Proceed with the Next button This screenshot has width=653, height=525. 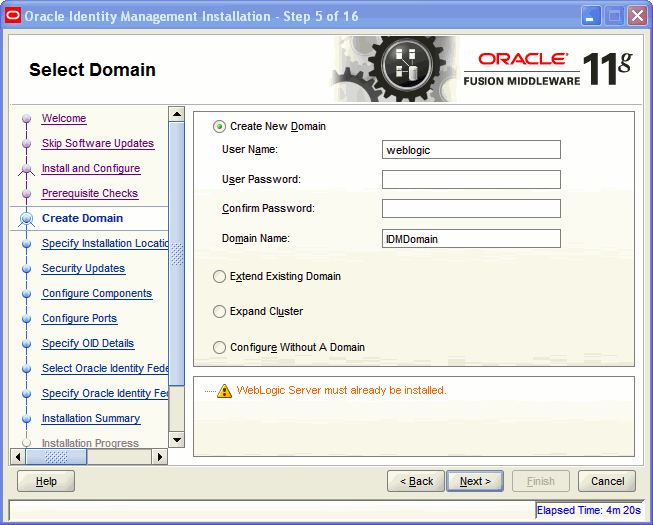475,481
